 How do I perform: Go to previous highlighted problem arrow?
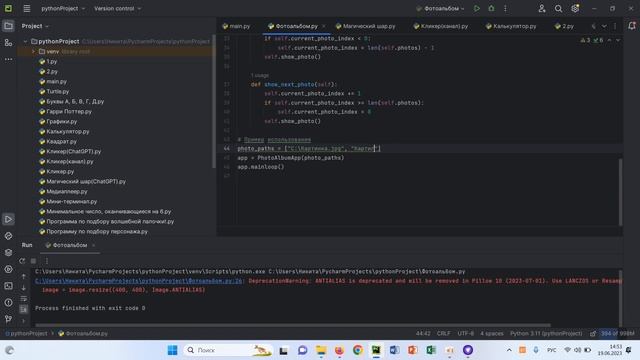pos(609,40)
